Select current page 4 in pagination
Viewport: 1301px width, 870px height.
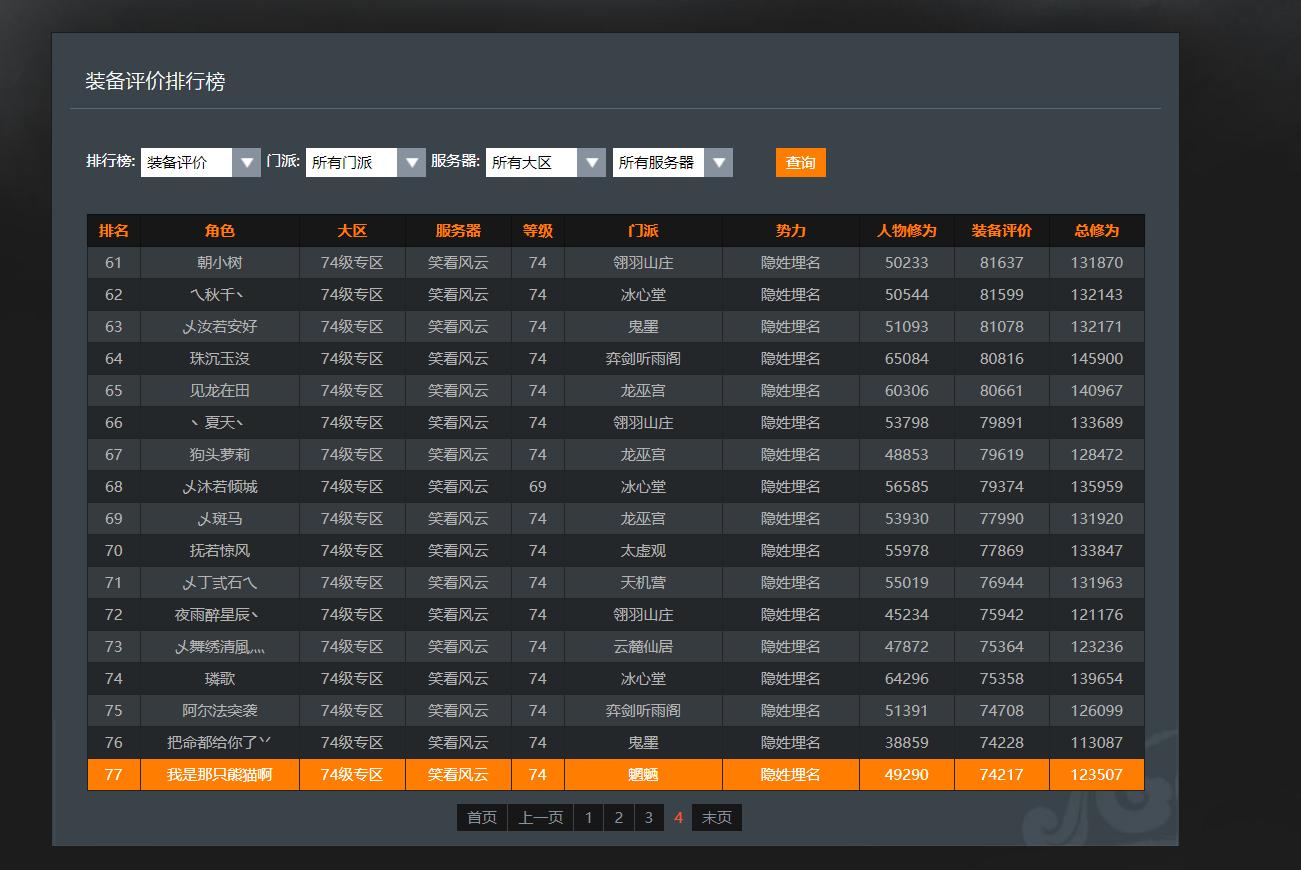[678, 818]
